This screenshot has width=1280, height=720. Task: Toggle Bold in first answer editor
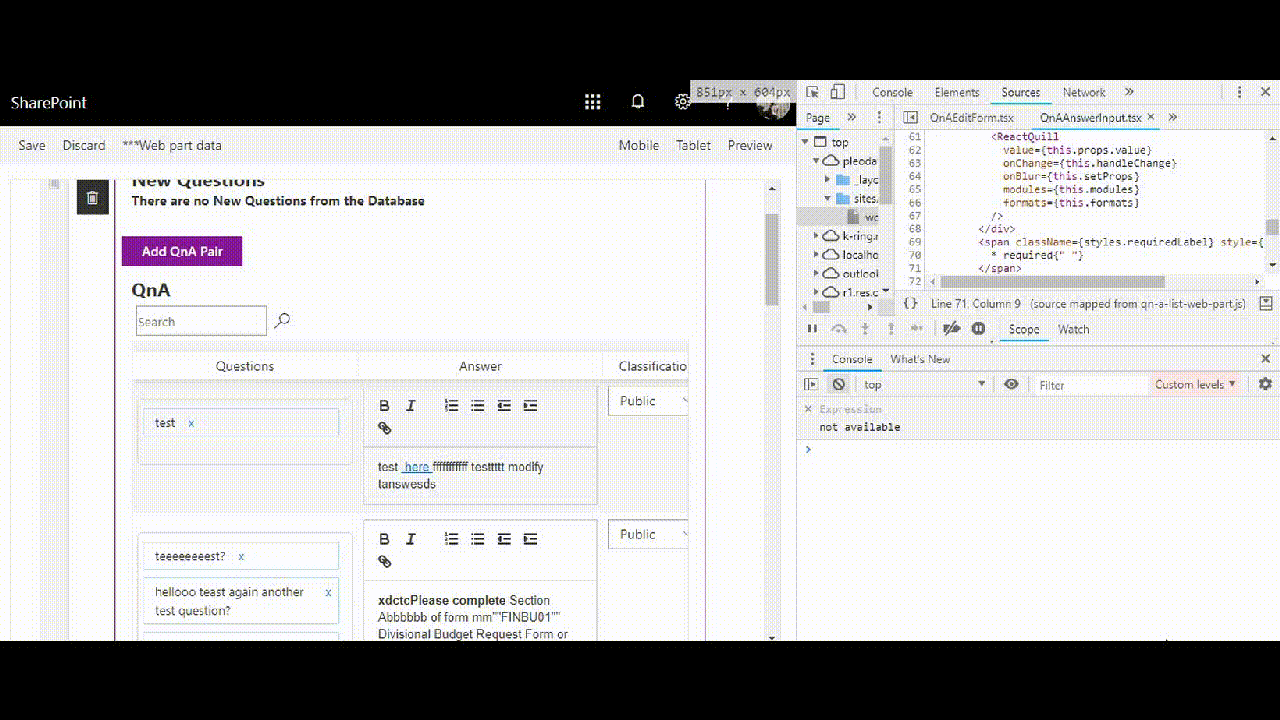point(384,406)
